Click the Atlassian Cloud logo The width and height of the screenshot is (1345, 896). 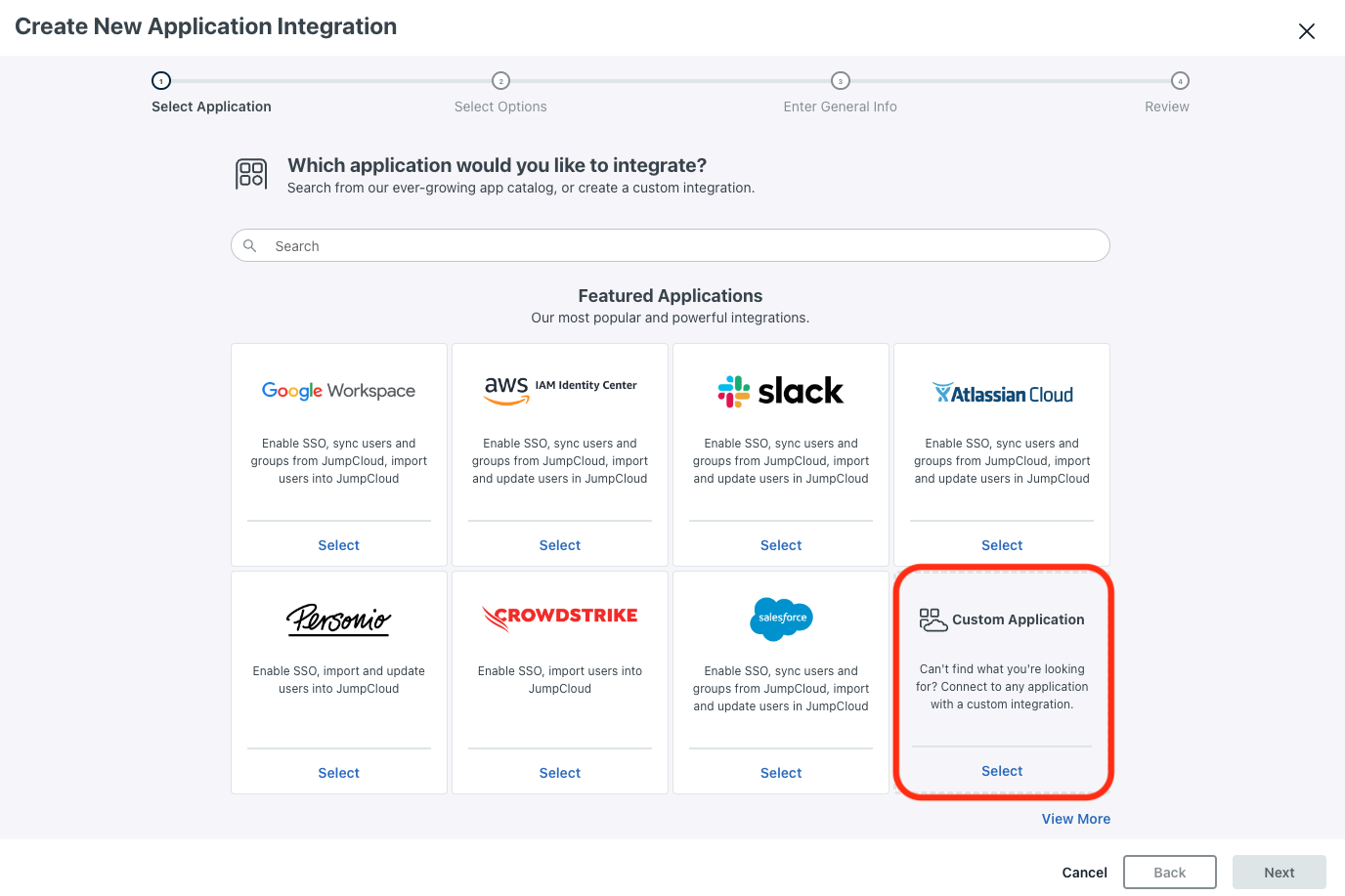point(1002,394)
